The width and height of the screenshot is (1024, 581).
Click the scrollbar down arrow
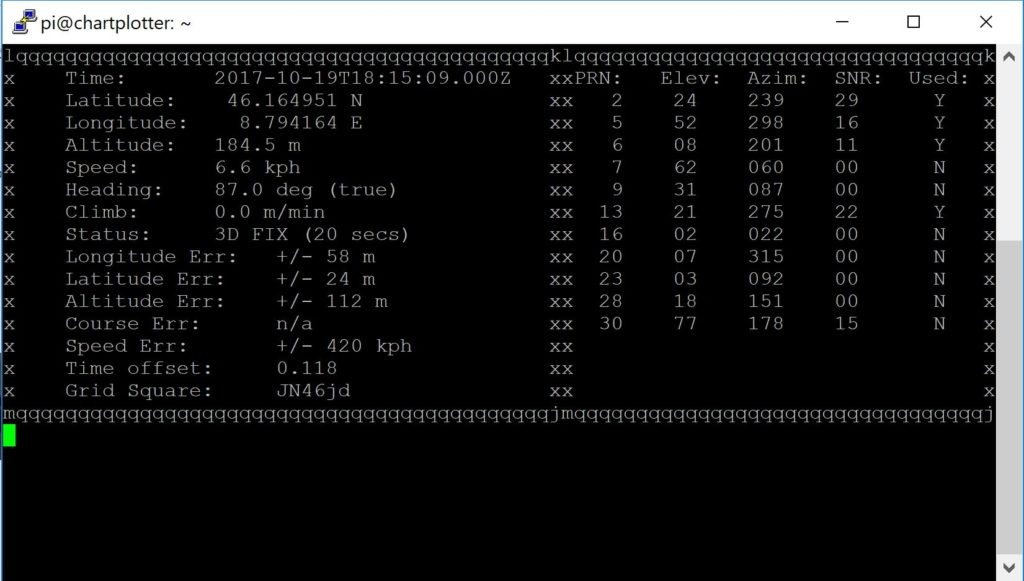click(1009, 567)
